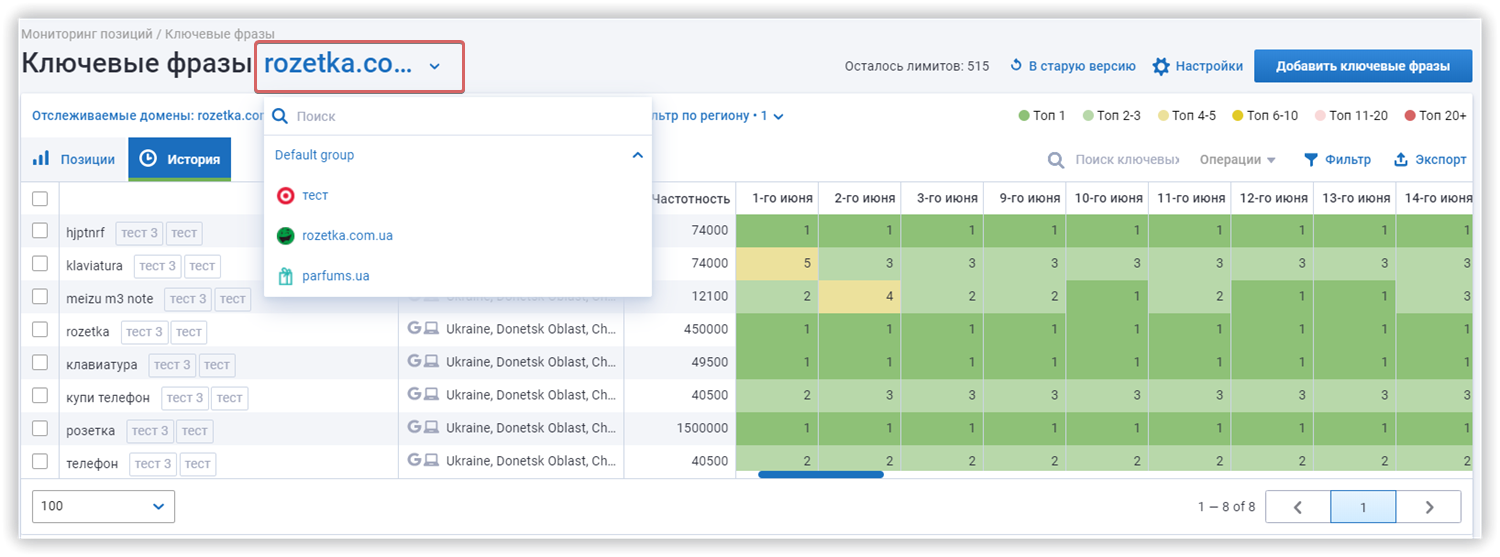Click the export upload icon
Screen dimensions: 1500x557
[x=1401, y=159]
